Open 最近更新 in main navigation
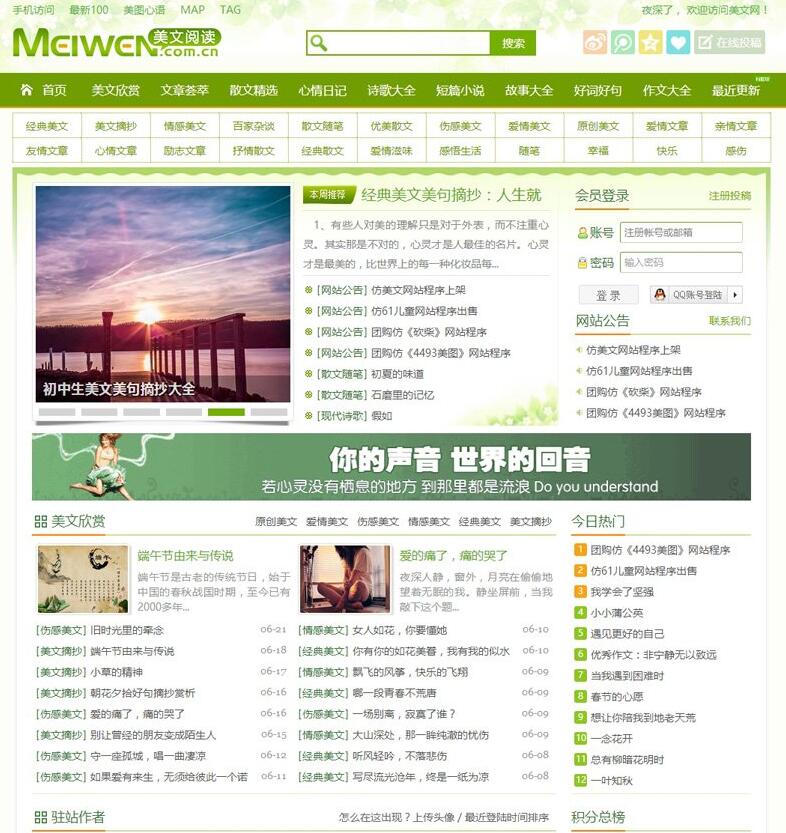 (x=736, y=90)
